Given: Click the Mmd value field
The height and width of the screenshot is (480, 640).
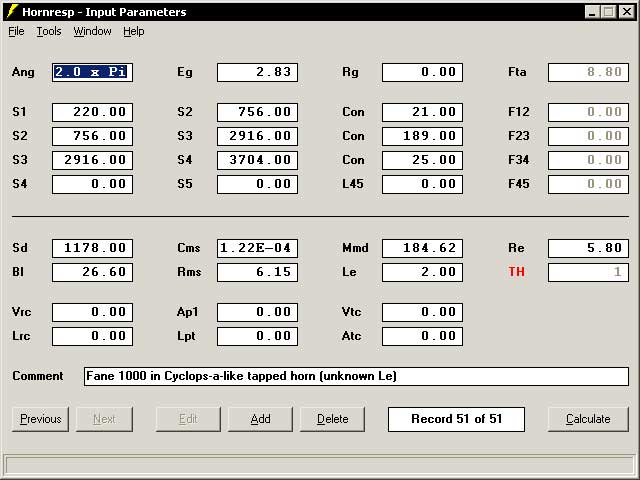Looking at the screenshot, I should tap(422, 248).
